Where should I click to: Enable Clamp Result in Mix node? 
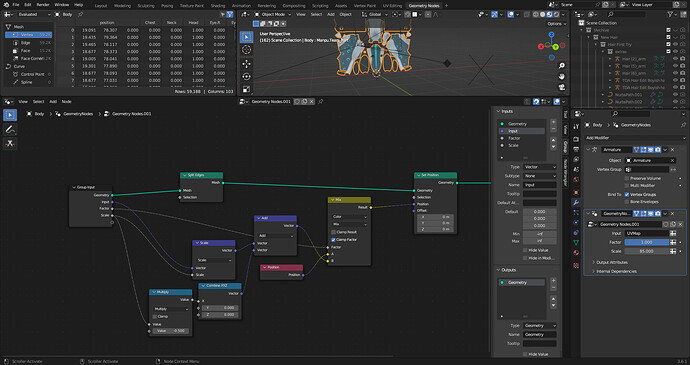[x=334, y=232]
